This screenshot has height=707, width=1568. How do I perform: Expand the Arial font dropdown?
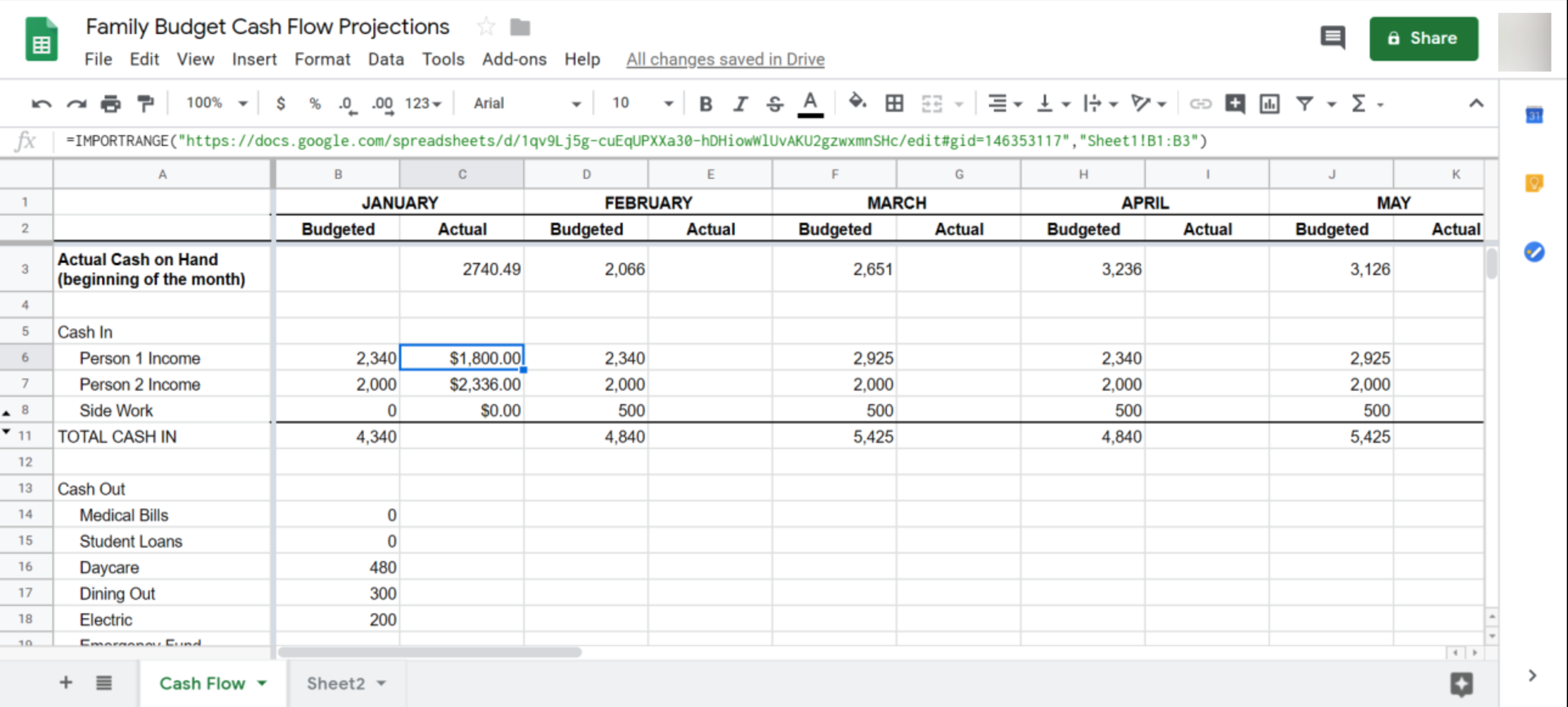pos(527,103)
